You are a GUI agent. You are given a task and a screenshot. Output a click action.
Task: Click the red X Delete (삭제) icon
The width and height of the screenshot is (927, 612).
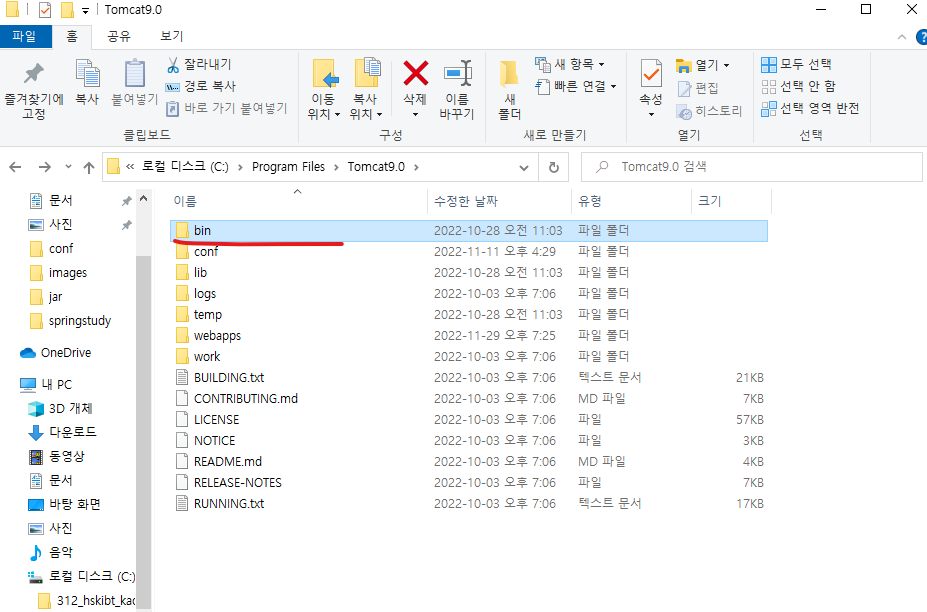416,75
